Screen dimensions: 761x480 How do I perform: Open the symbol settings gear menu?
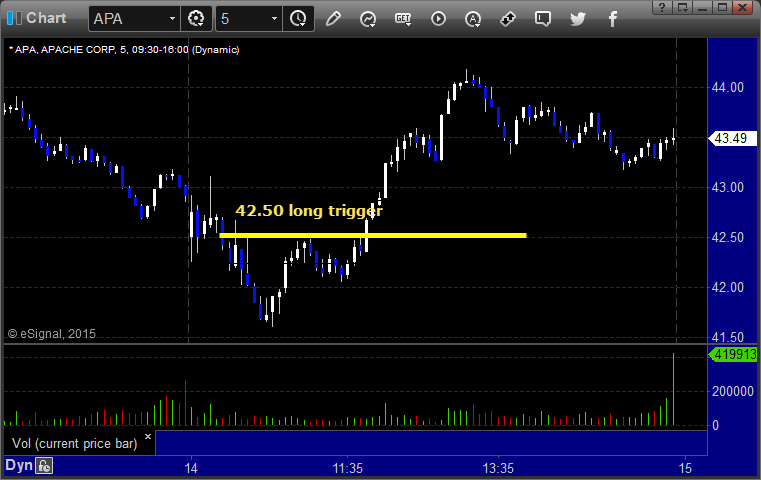pos(196,19)
